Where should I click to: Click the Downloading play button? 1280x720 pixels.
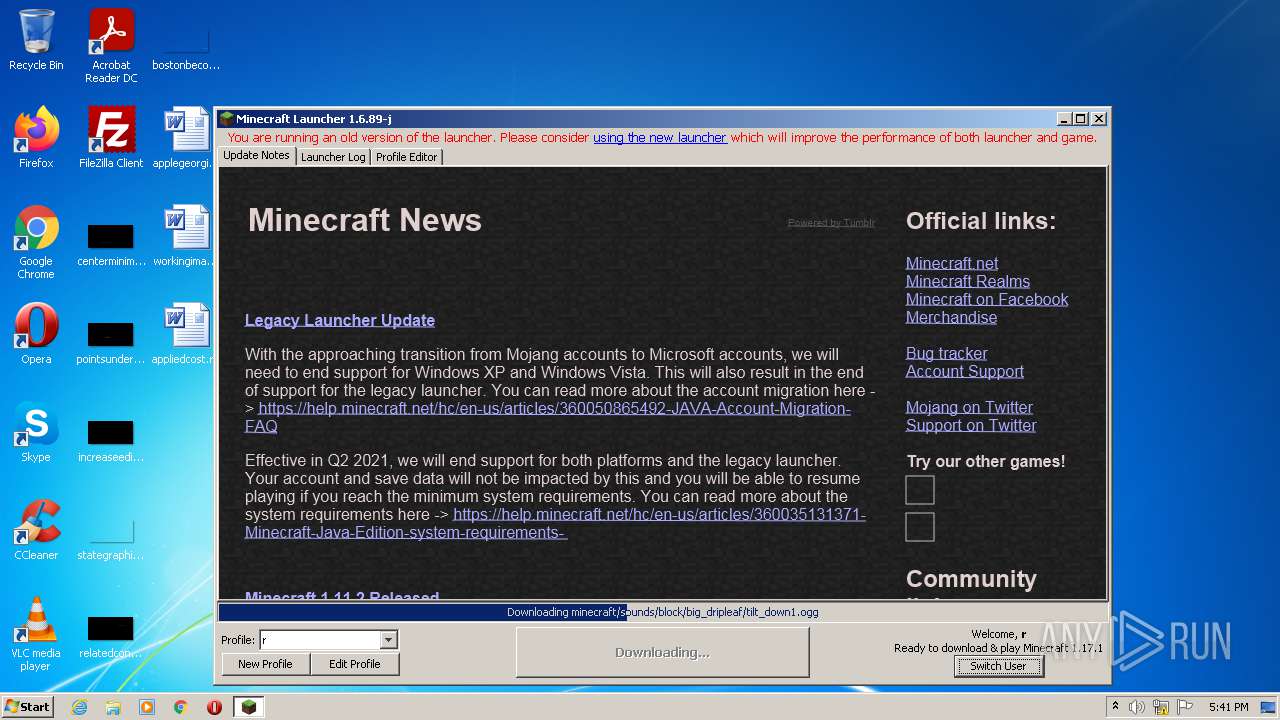point(662,652)
